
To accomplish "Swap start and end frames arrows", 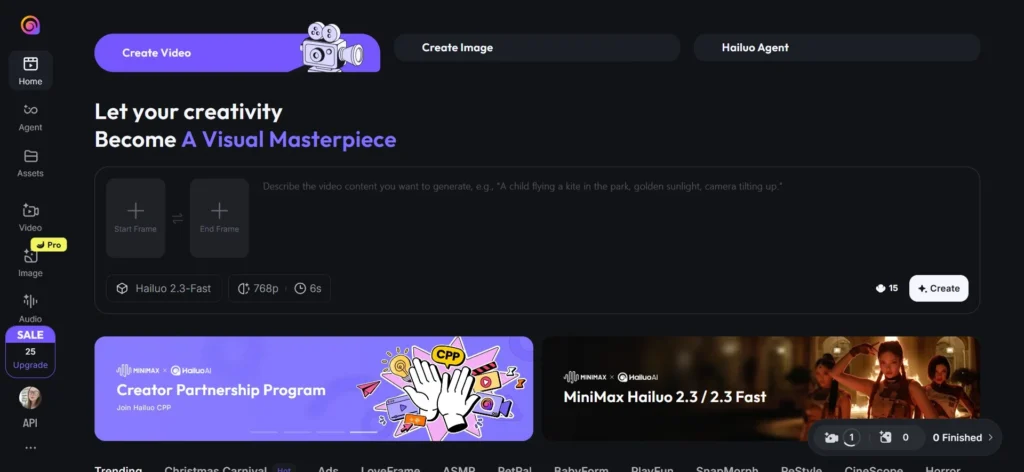I will [x=177, y=218].
